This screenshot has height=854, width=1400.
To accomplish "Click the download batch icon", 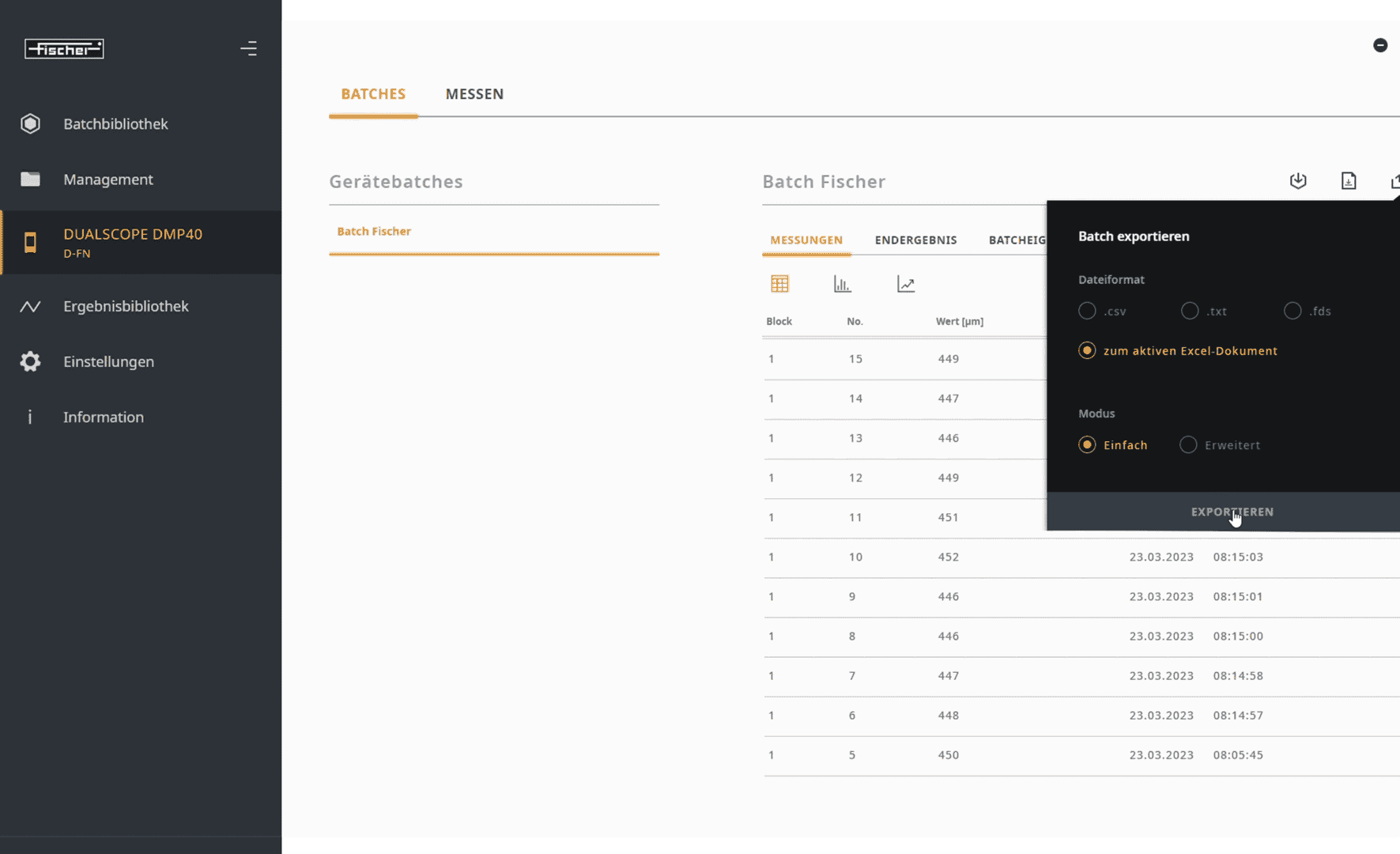I will pos(1297,180).
